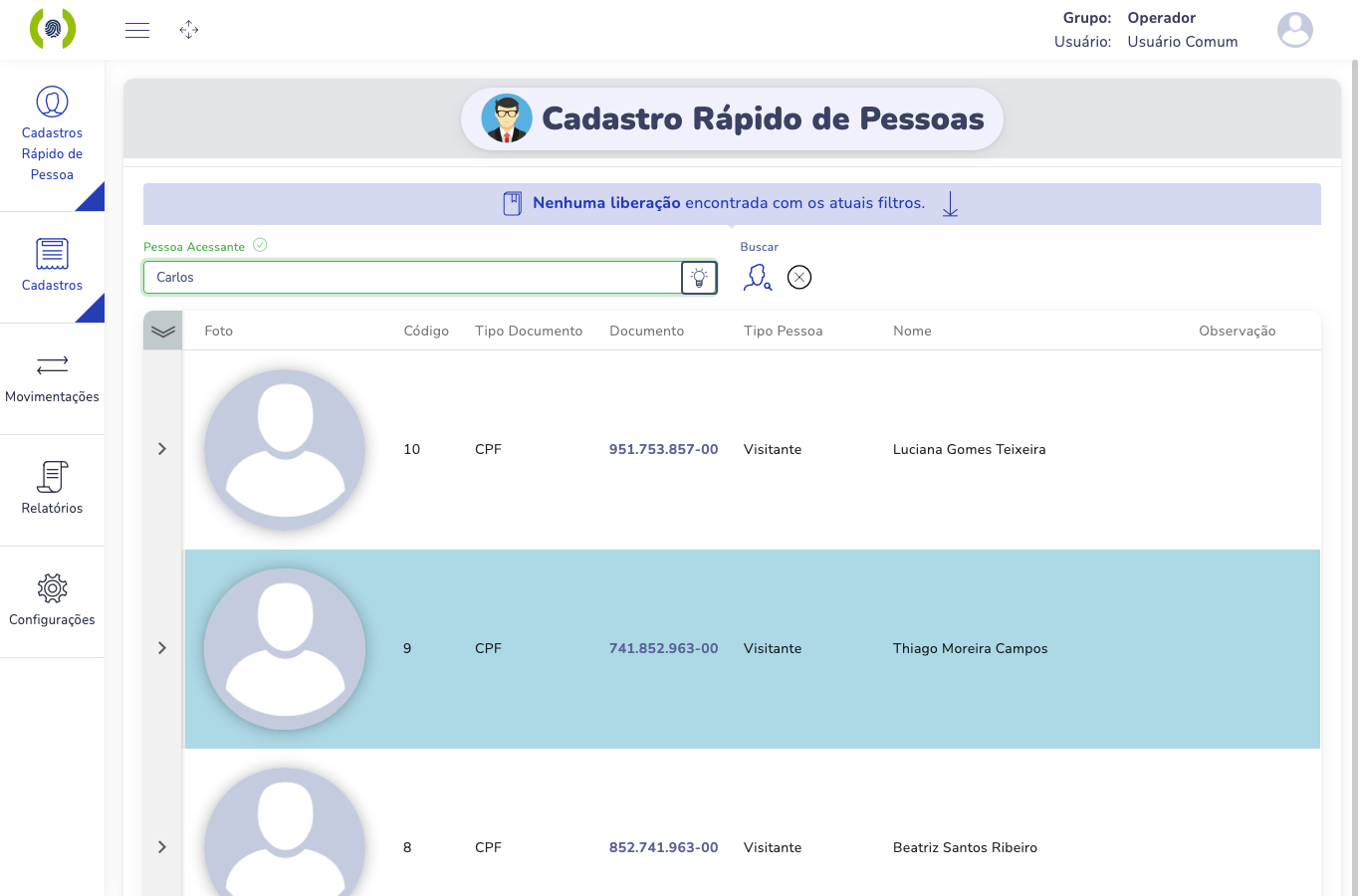Image resolution: width=1360 pixels, height=896 pixels.
Task: Expand all rows with the double chevron
Action: point(163,331)
